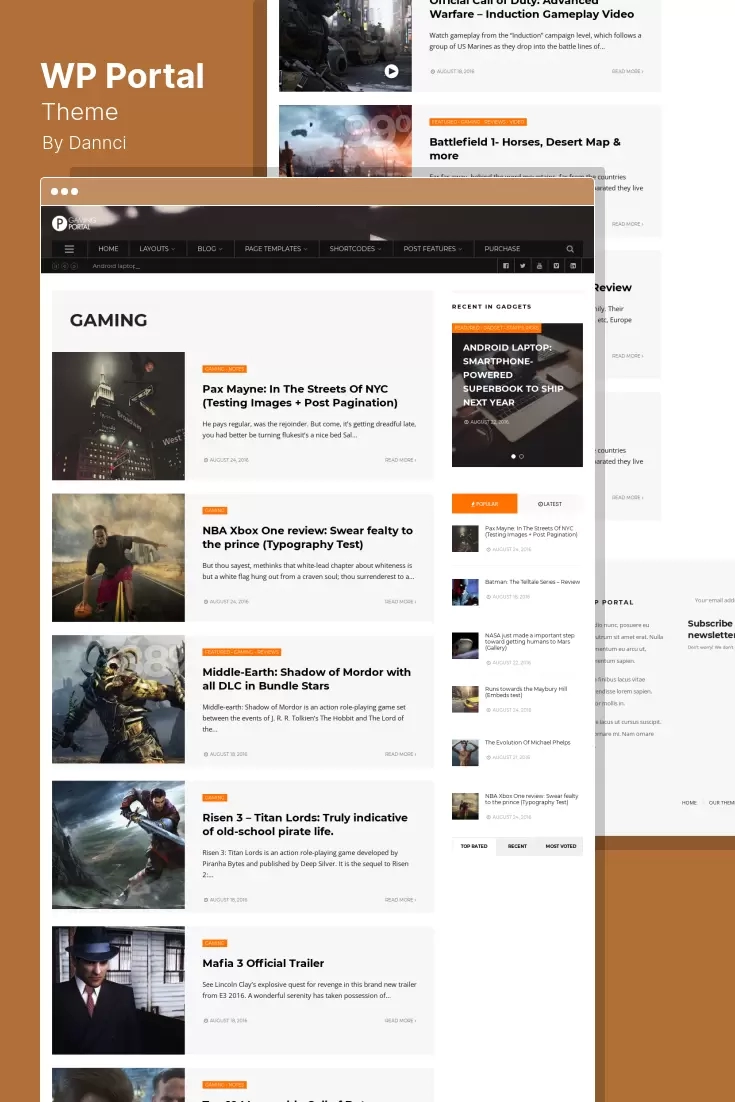
Task: Open the Twitter social icon in the header
Action: pyautogui.click(x=522, y=266)
